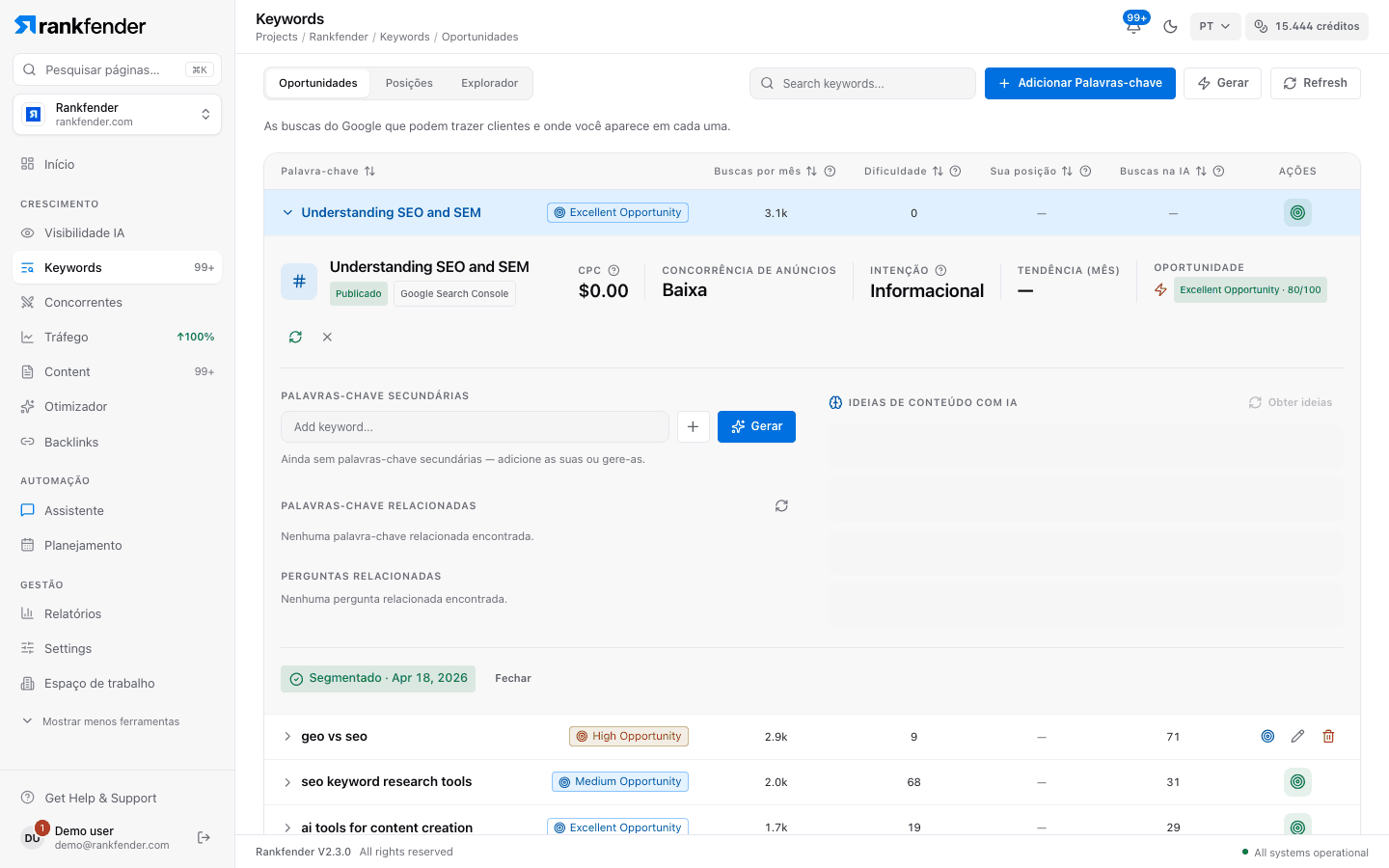Image resolution: width=1389 pixels, height=868 pixels.
Task: Open Espaço de trabalho building icon item
Action: (x=118, y=683)
